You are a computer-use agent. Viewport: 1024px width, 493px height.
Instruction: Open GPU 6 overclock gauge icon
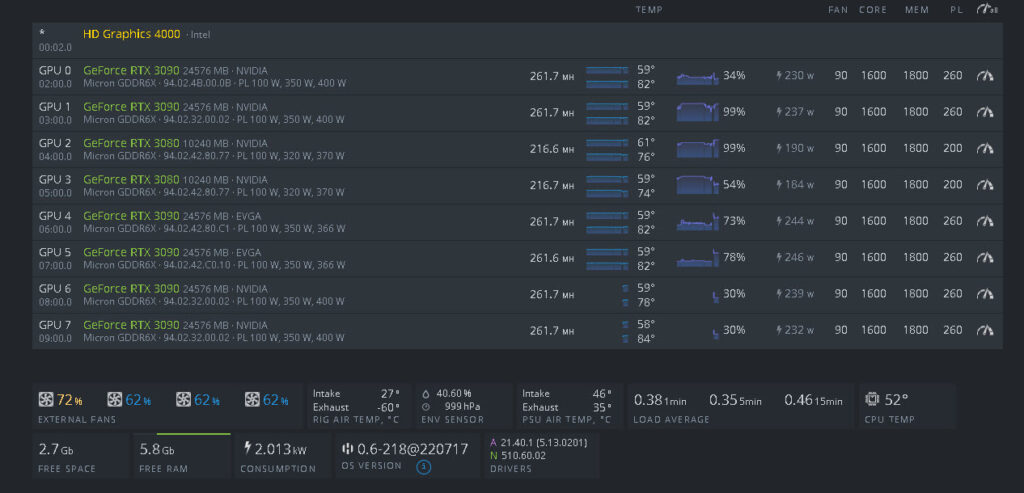(x=985, y=294)
